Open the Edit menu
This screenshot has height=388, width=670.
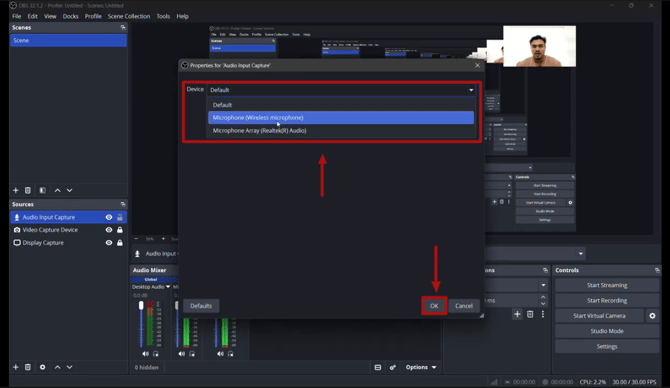[32, 16]
